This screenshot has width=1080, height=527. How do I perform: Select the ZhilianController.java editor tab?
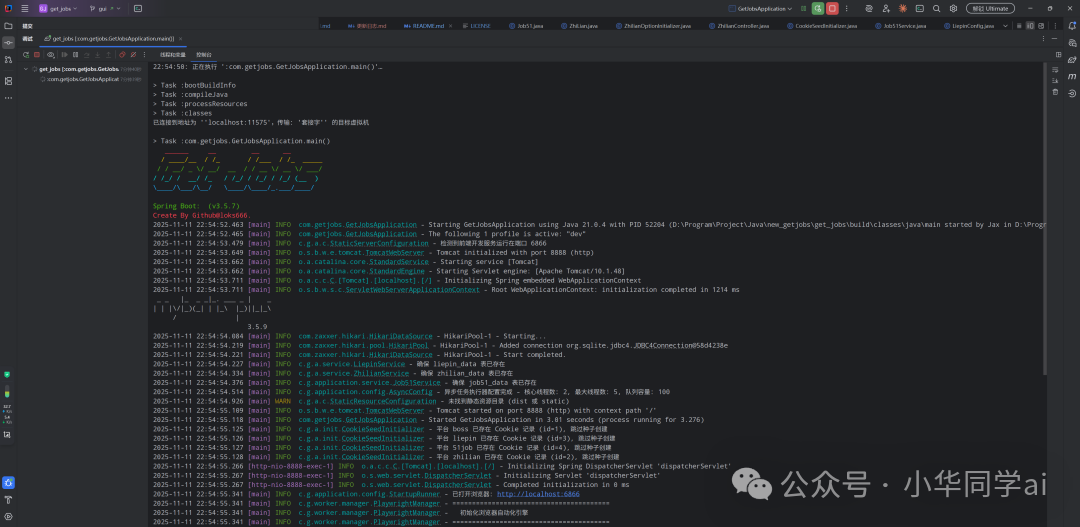pos(740,25)
